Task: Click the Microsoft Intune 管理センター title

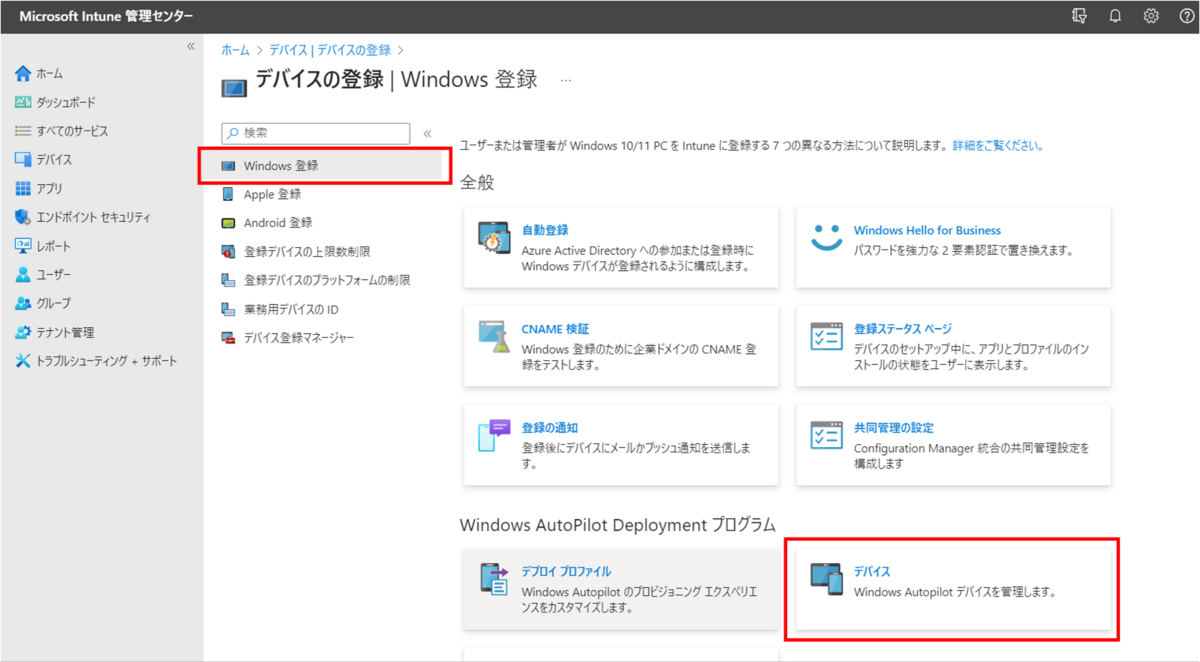Action: (106, 16)
